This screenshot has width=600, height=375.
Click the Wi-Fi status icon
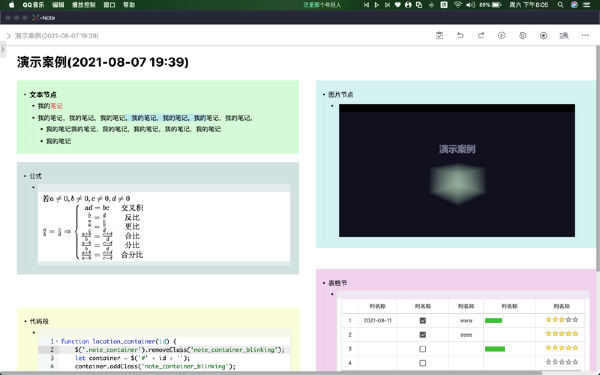[x=458, y=5]
